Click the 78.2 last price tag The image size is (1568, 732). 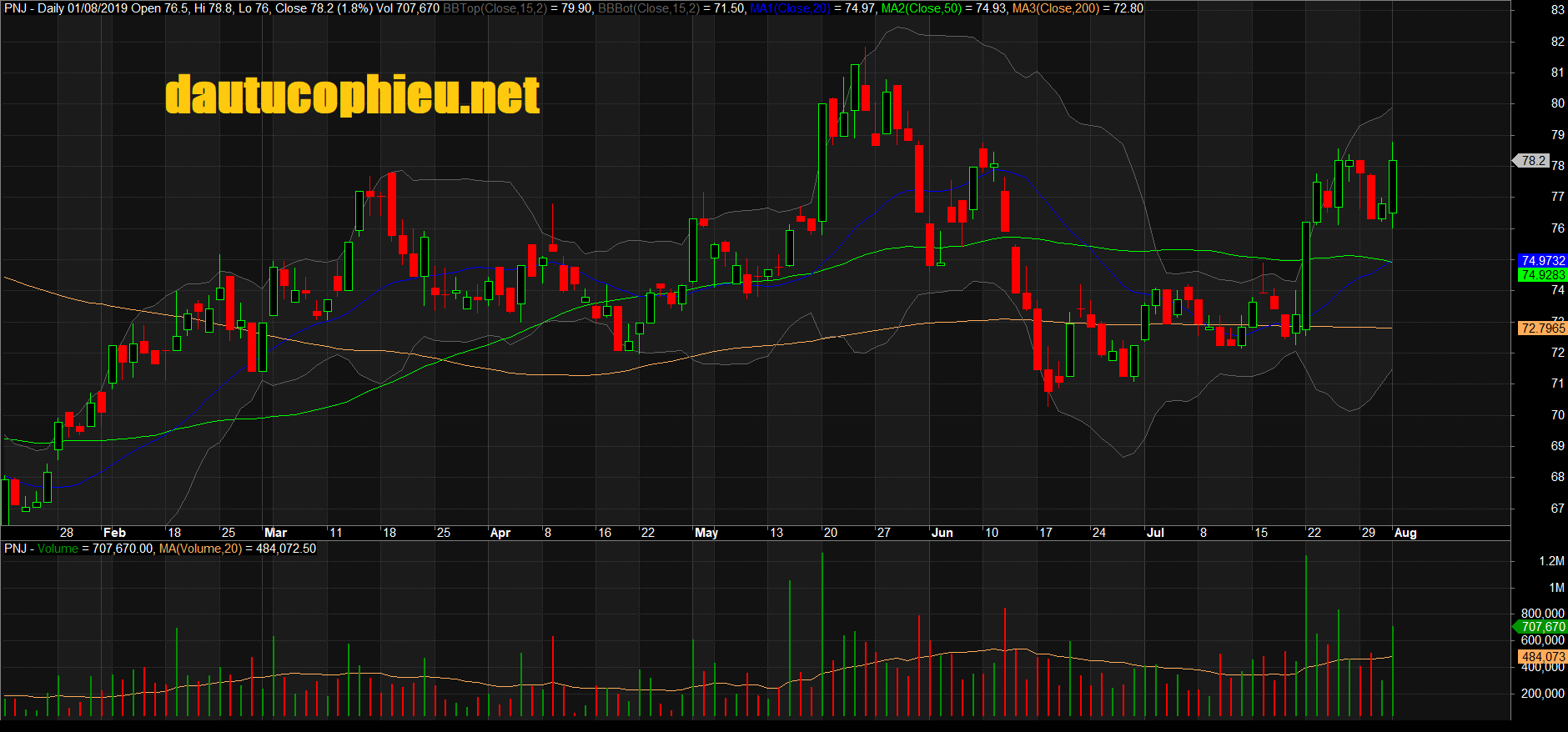[x=1533, y=160]
